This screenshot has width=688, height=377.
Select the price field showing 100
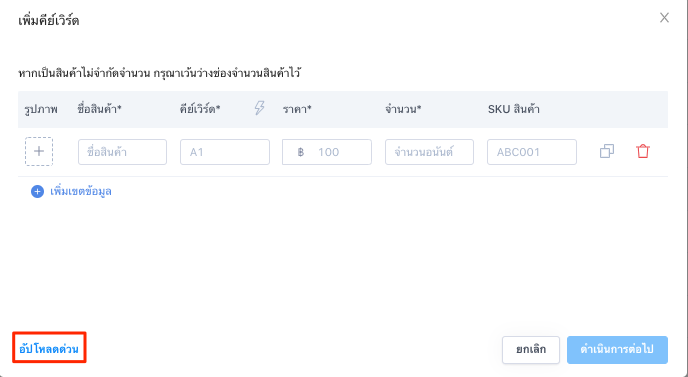coord(327,152)
